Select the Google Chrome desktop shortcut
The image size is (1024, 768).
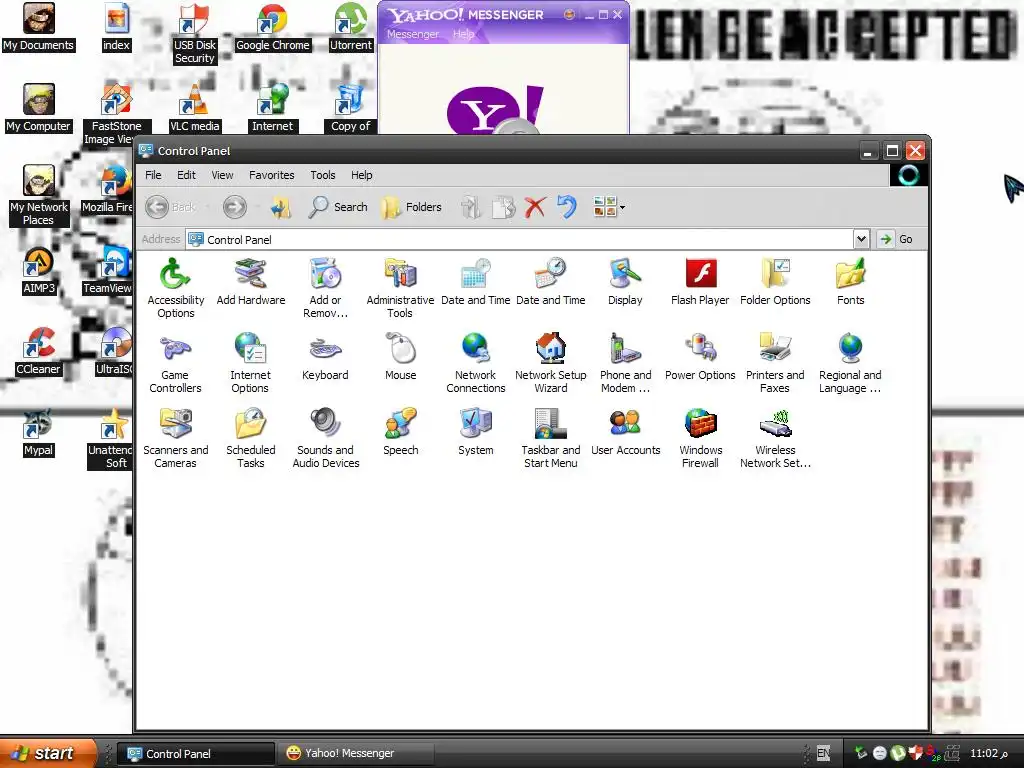point(272,27)
